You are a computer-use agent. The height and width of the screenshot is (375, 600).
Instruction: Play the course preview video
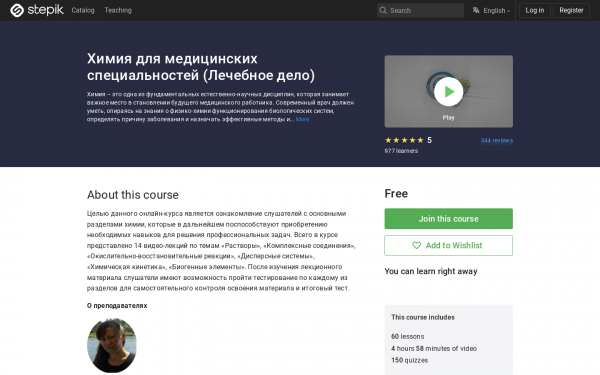448,91
